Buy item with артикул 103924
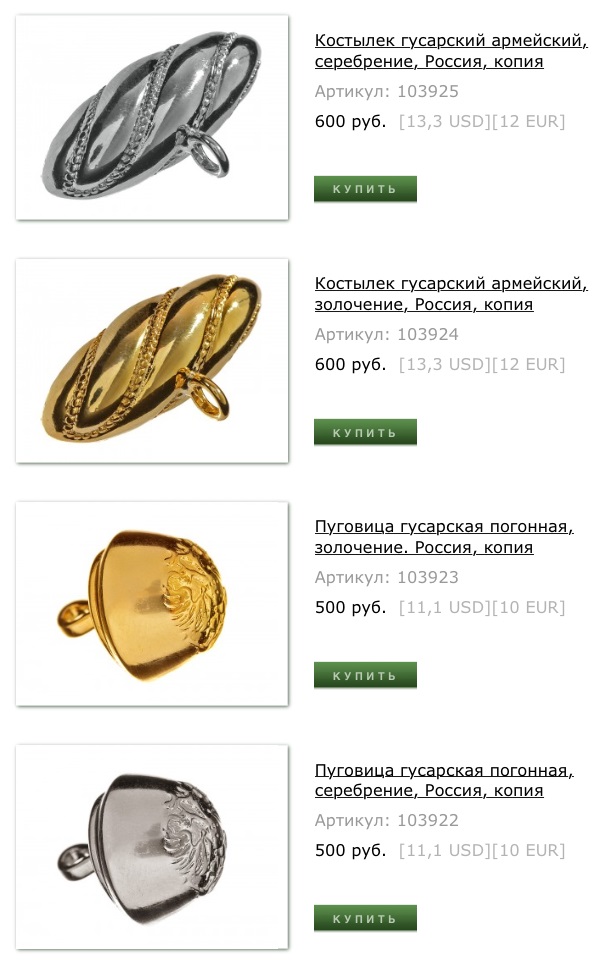This screenshot has height=970, width=602. point(365,432)
